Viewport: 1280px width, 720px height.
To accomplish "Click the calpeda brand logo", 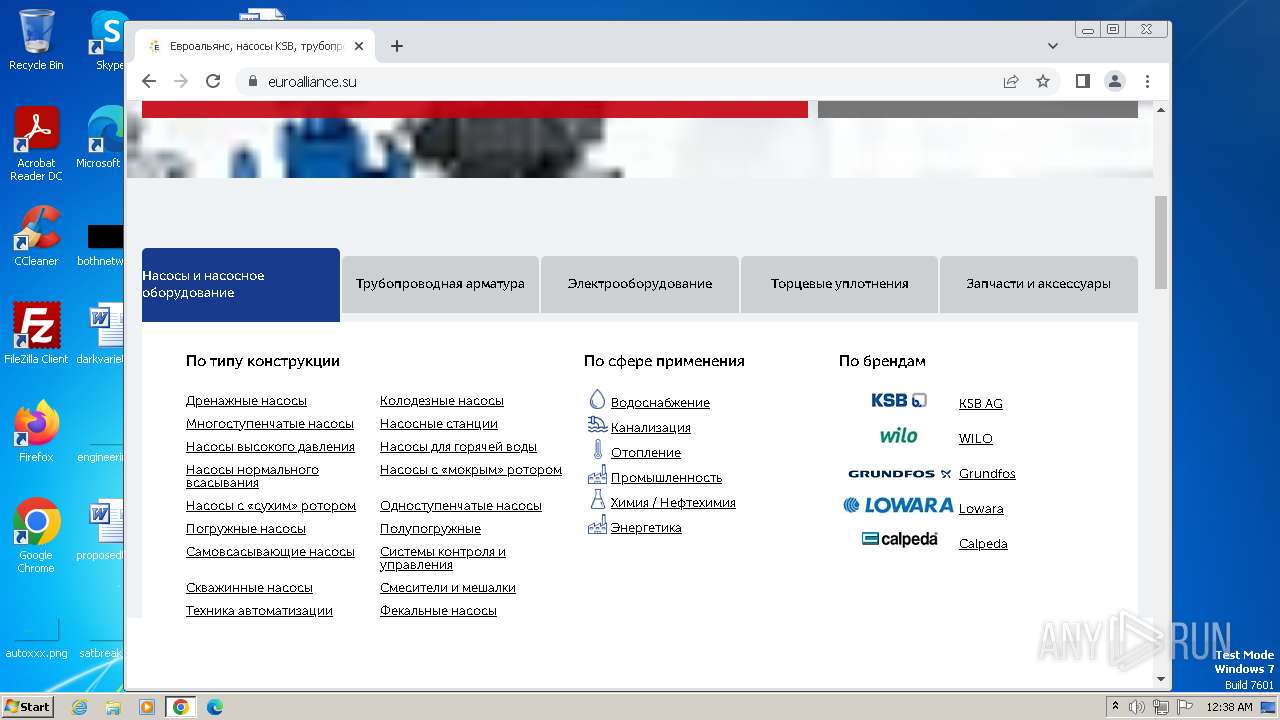I will coord(899,539).
